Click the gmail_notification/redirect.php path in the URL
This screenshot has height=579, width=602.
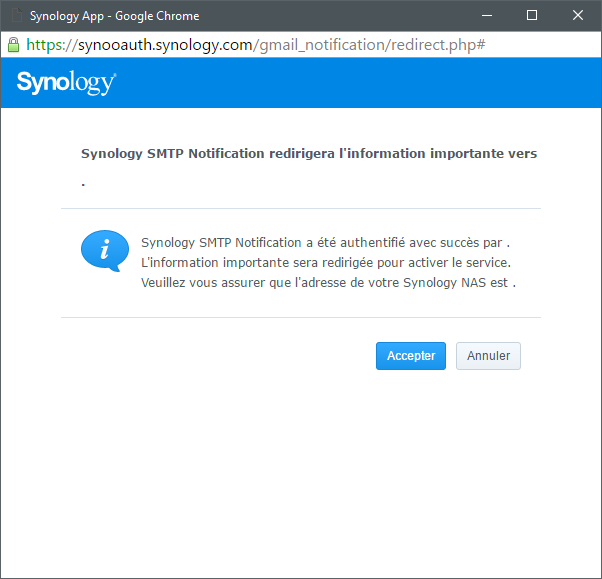pos(367,45)
